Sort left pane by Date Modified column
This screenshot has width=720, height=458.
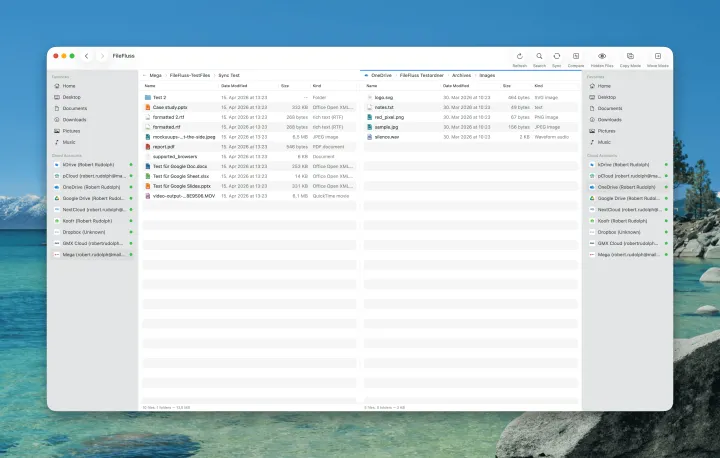[x=234, y=86]
